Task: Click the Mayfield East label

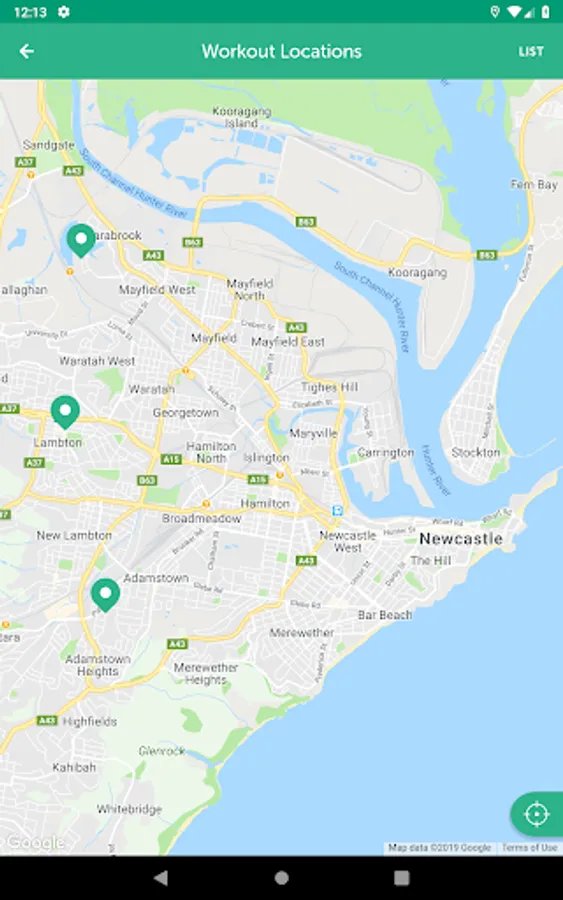Action: click(x=288, y=342)
